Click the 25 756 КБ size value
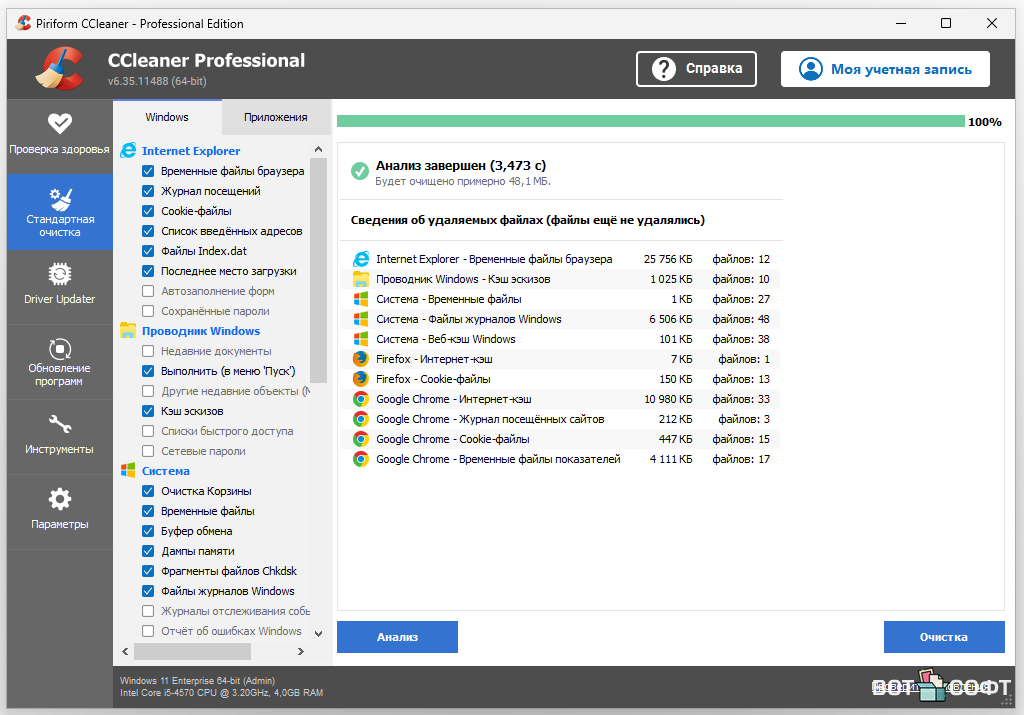The width and height of the screenshot is (1024, 715). tap(667, 259)
